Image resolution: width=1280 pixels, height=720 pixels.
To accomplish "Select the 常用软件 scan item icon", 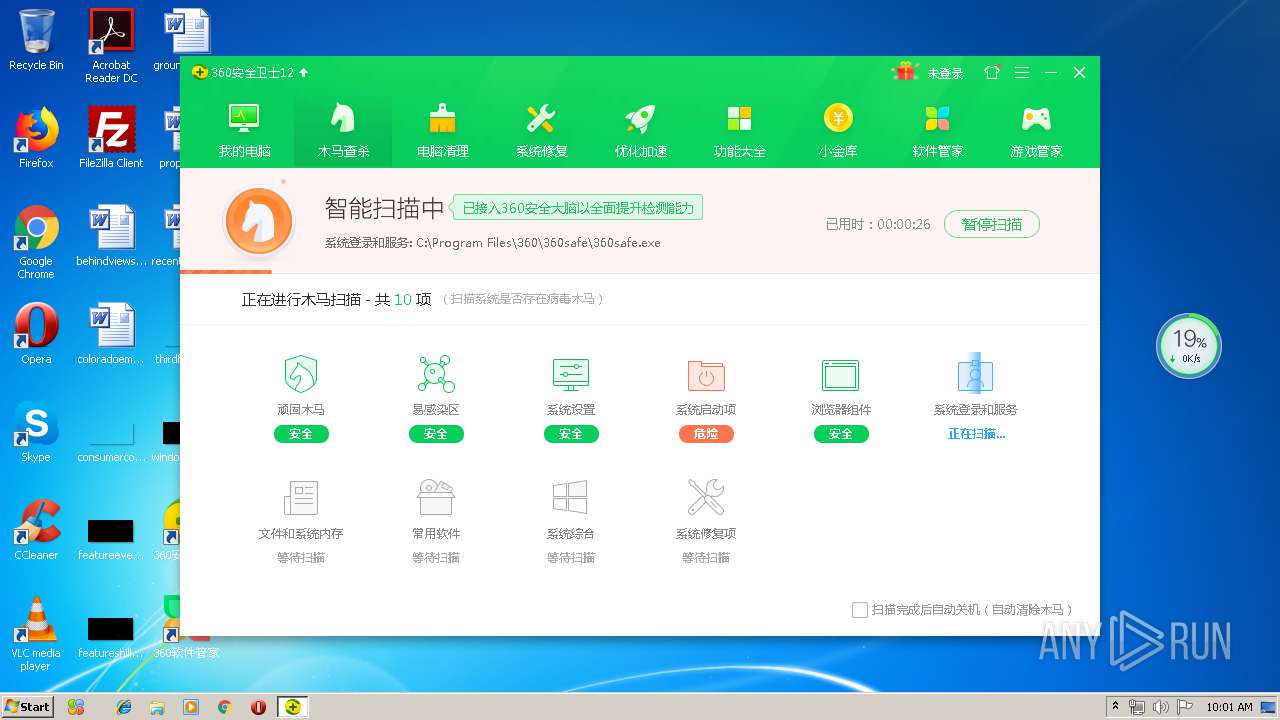I will coord(436,498).
